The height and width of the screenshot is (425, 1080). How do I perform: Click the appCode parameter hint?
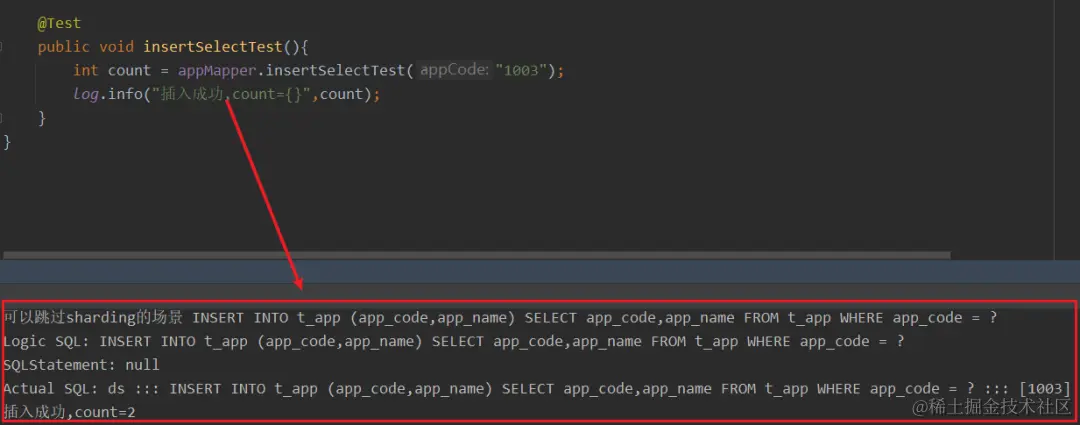pyautogui.click(x=455, y=70)
